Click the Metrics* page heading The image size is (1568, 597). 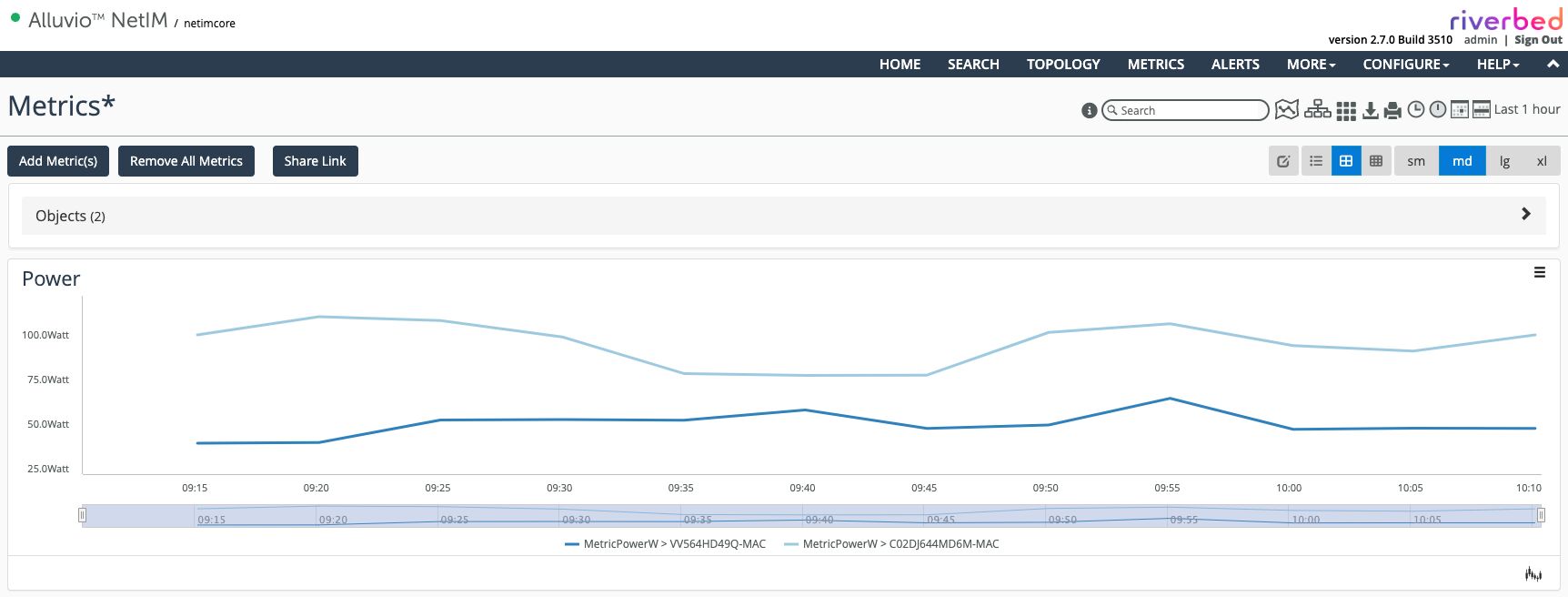pos(62,106)
